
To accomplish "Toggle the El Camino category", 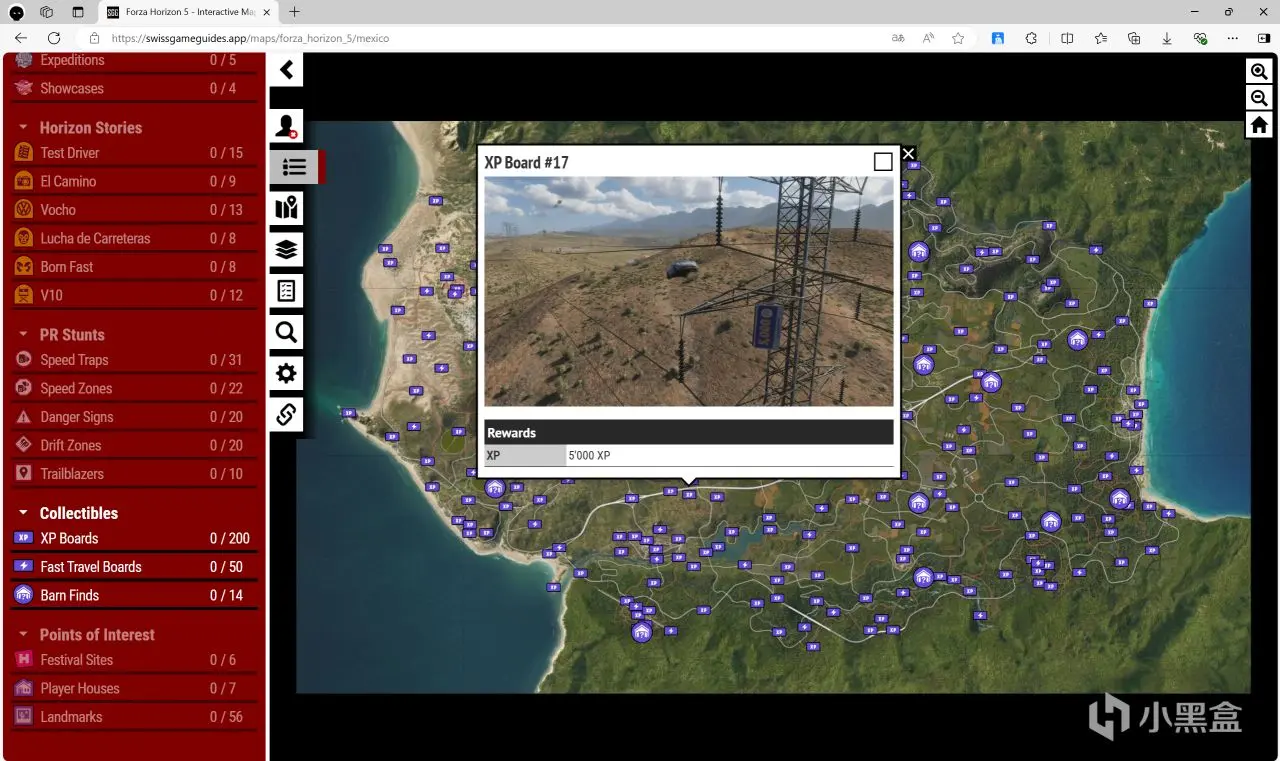I will click(135, 181).
